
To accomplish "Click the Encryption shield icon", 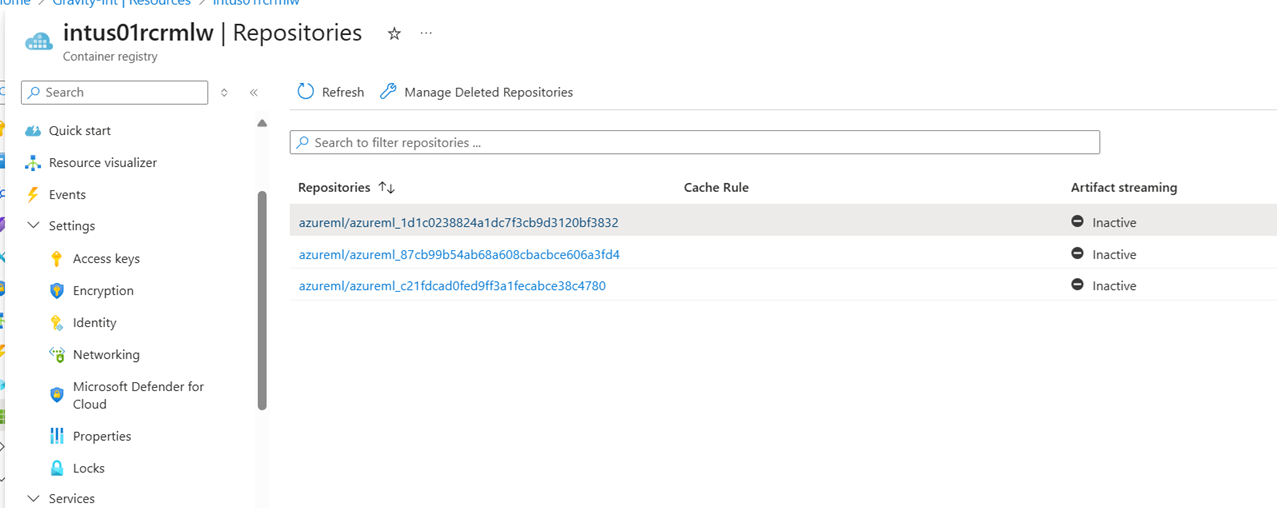I will (x=57, y=291).
